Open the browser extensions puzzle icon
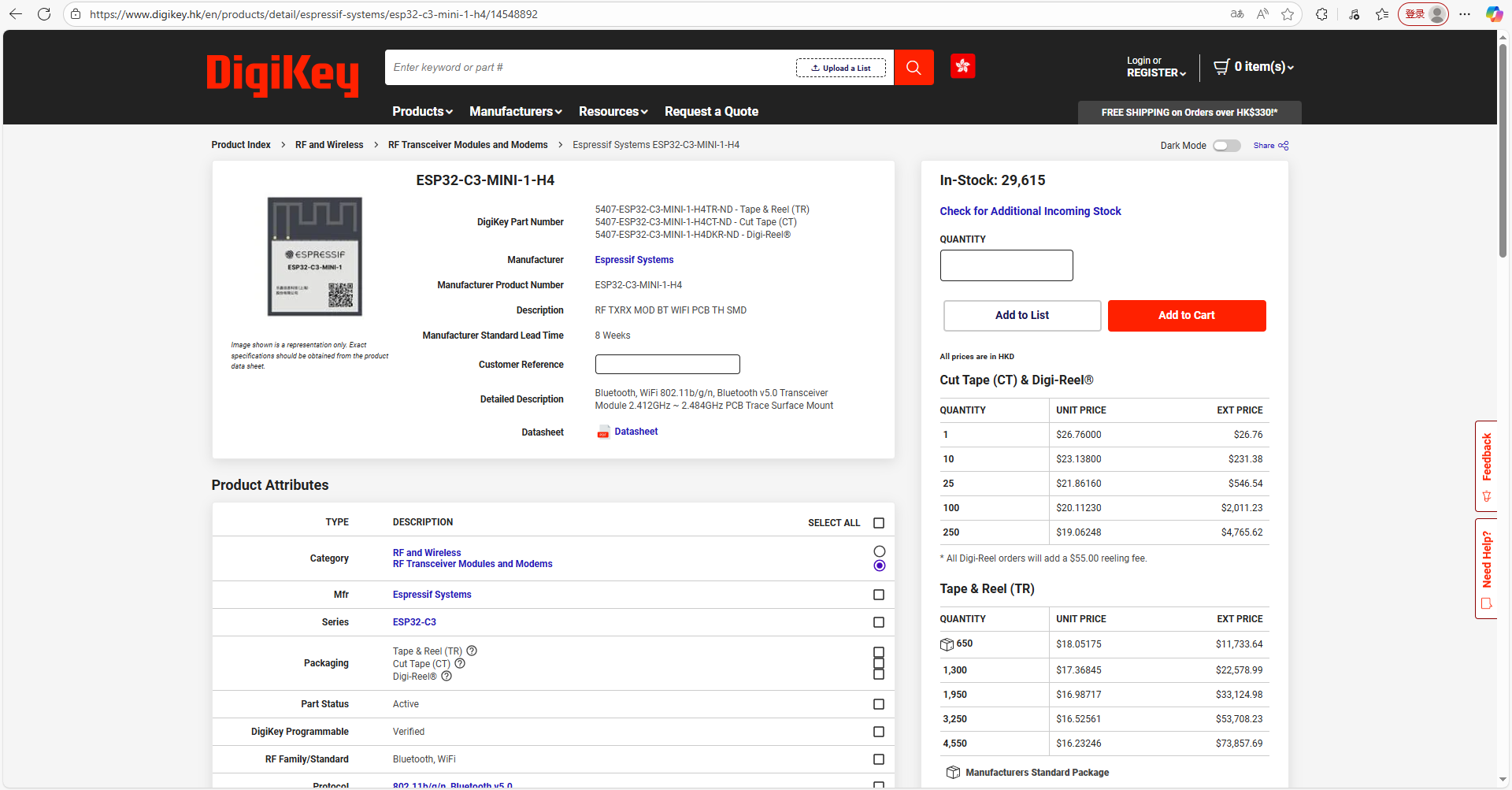 tap(1321, 14)
